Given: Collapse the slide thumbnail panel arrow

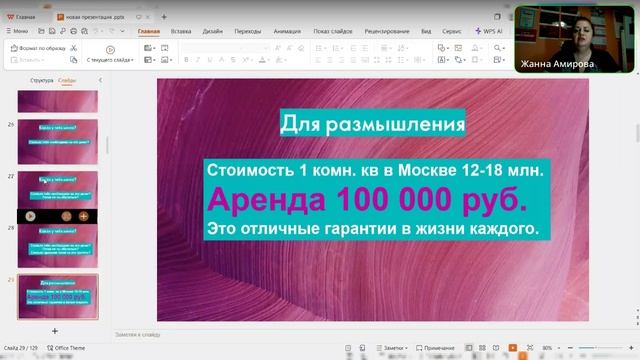Looking at the screenshot, I should coord(100,80).
